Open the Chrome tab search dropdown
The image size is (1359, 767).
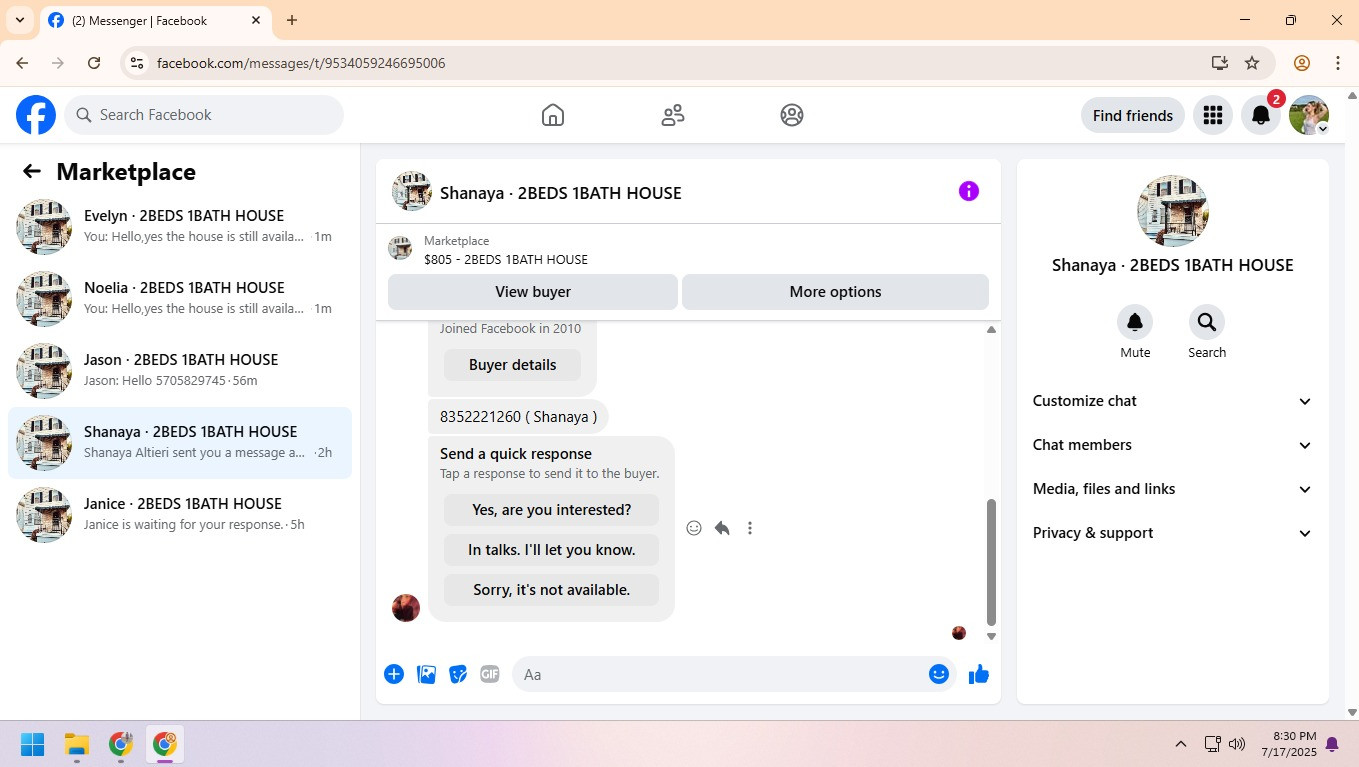[x=19, y=20]
